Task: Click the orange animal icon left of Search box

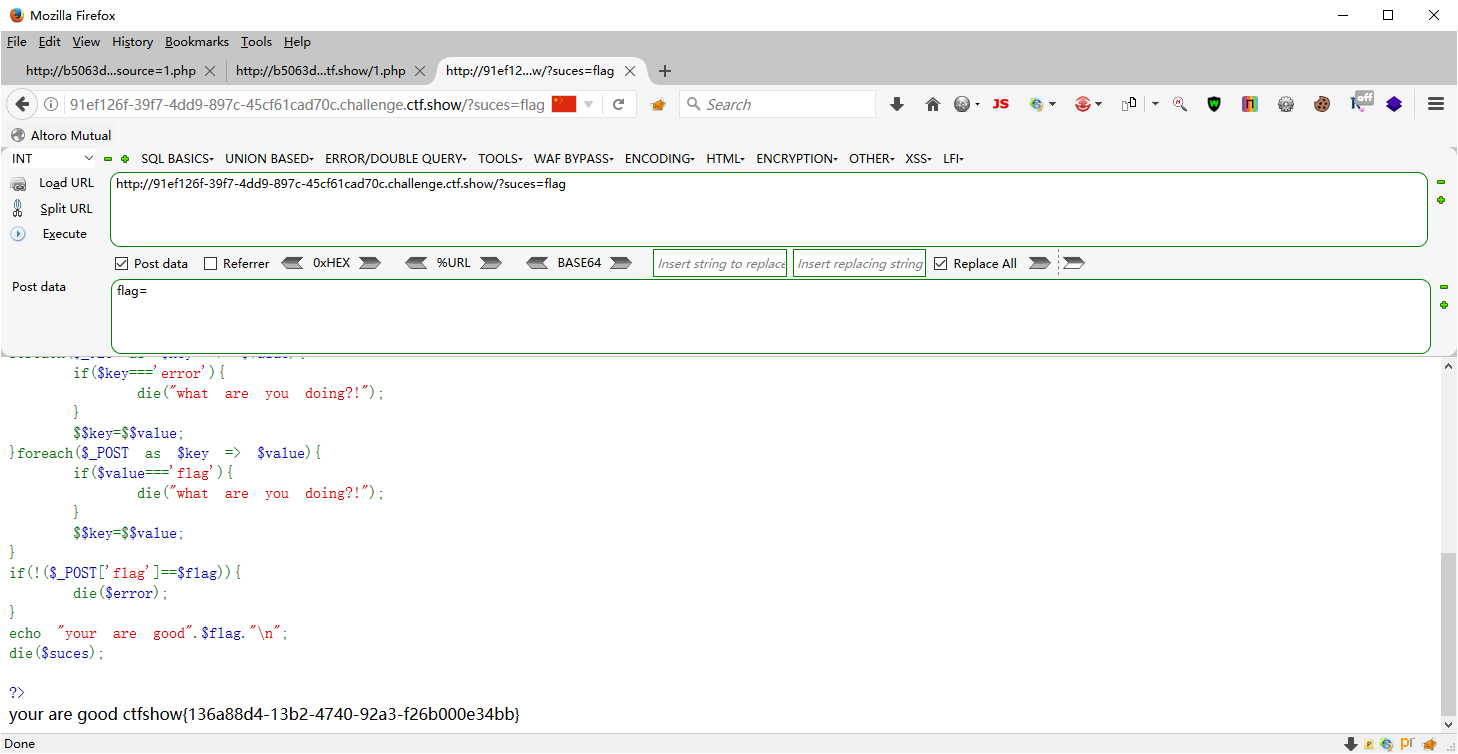Action: (x=658, y=104)
